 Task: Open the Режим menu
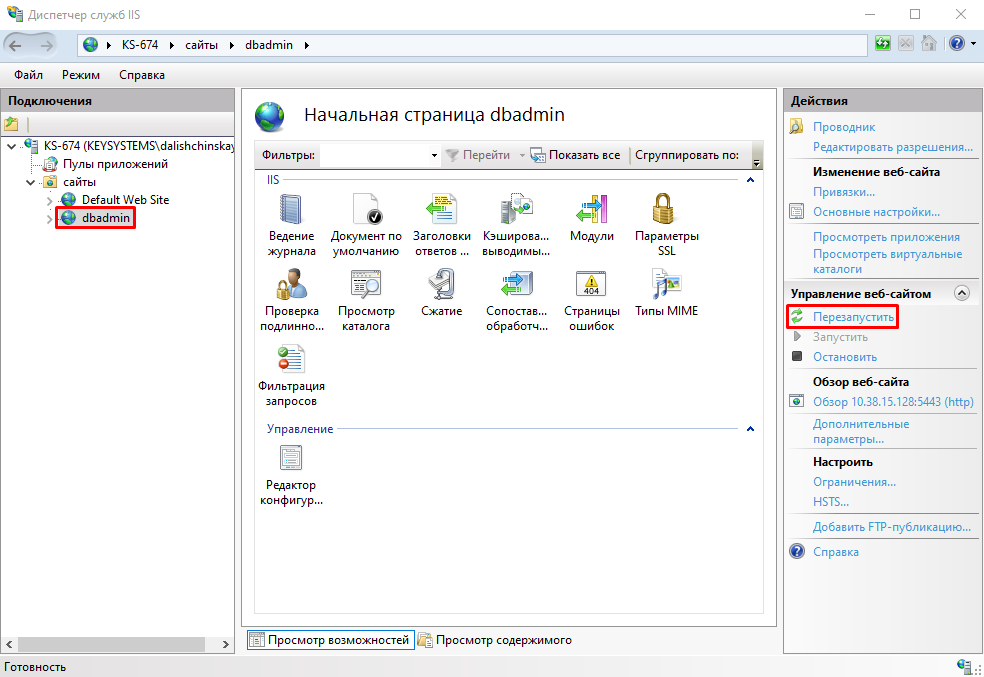click(x=80, y=75)
